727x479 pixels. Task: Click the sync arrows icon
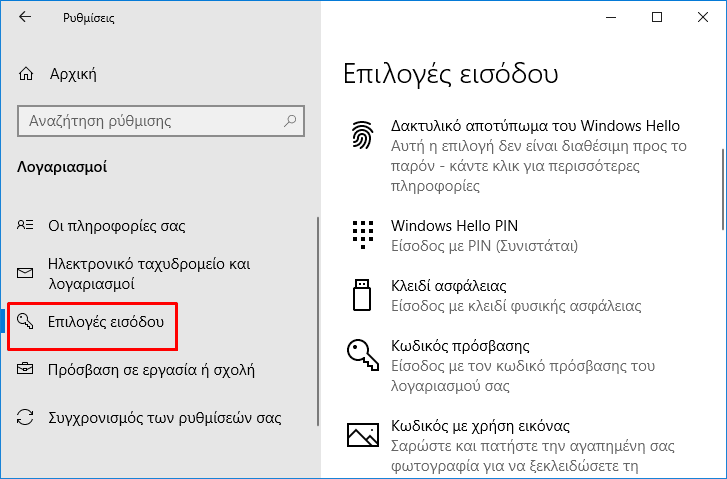click(x=25, y=417)
